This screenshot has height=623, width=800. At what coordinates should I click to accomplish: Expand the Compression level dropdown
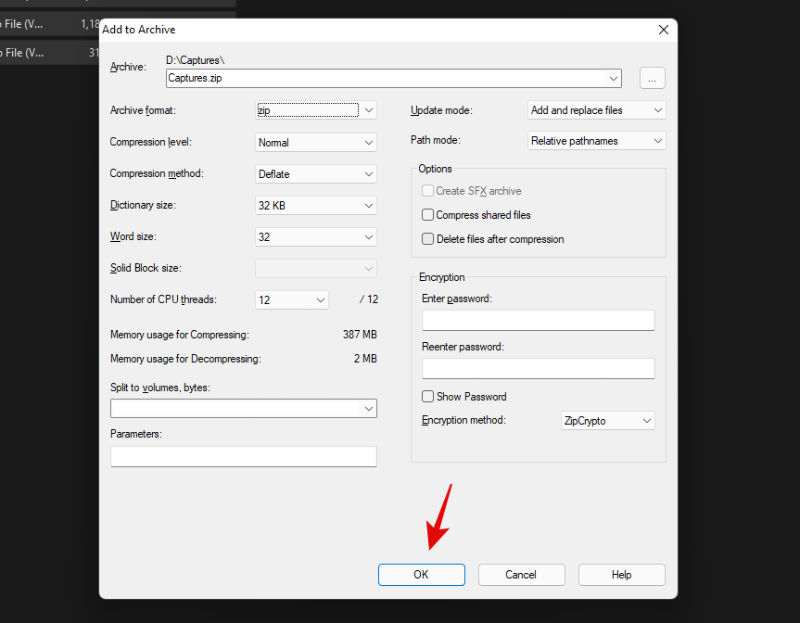point(316,143)
